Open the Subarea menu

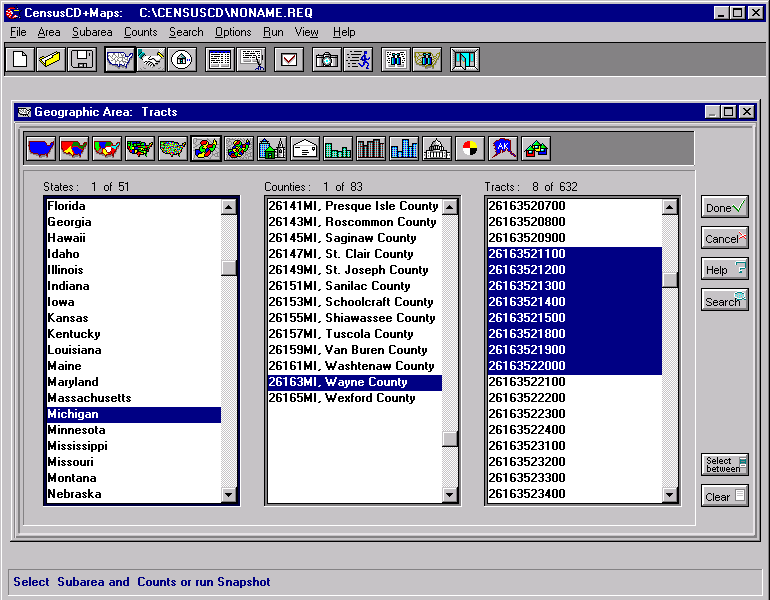(91, 32)
